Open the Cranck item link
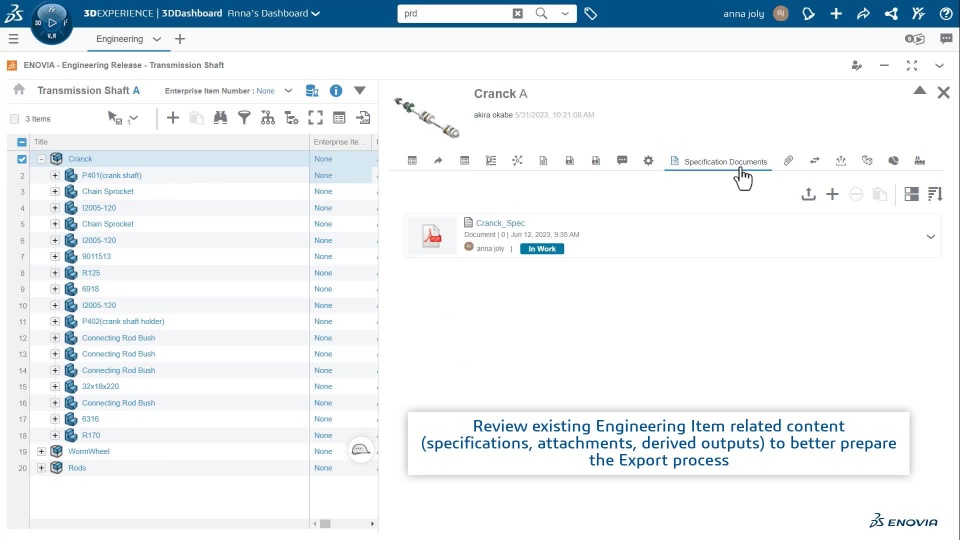This screenshot has height=540, width=960. click(80, 159)
